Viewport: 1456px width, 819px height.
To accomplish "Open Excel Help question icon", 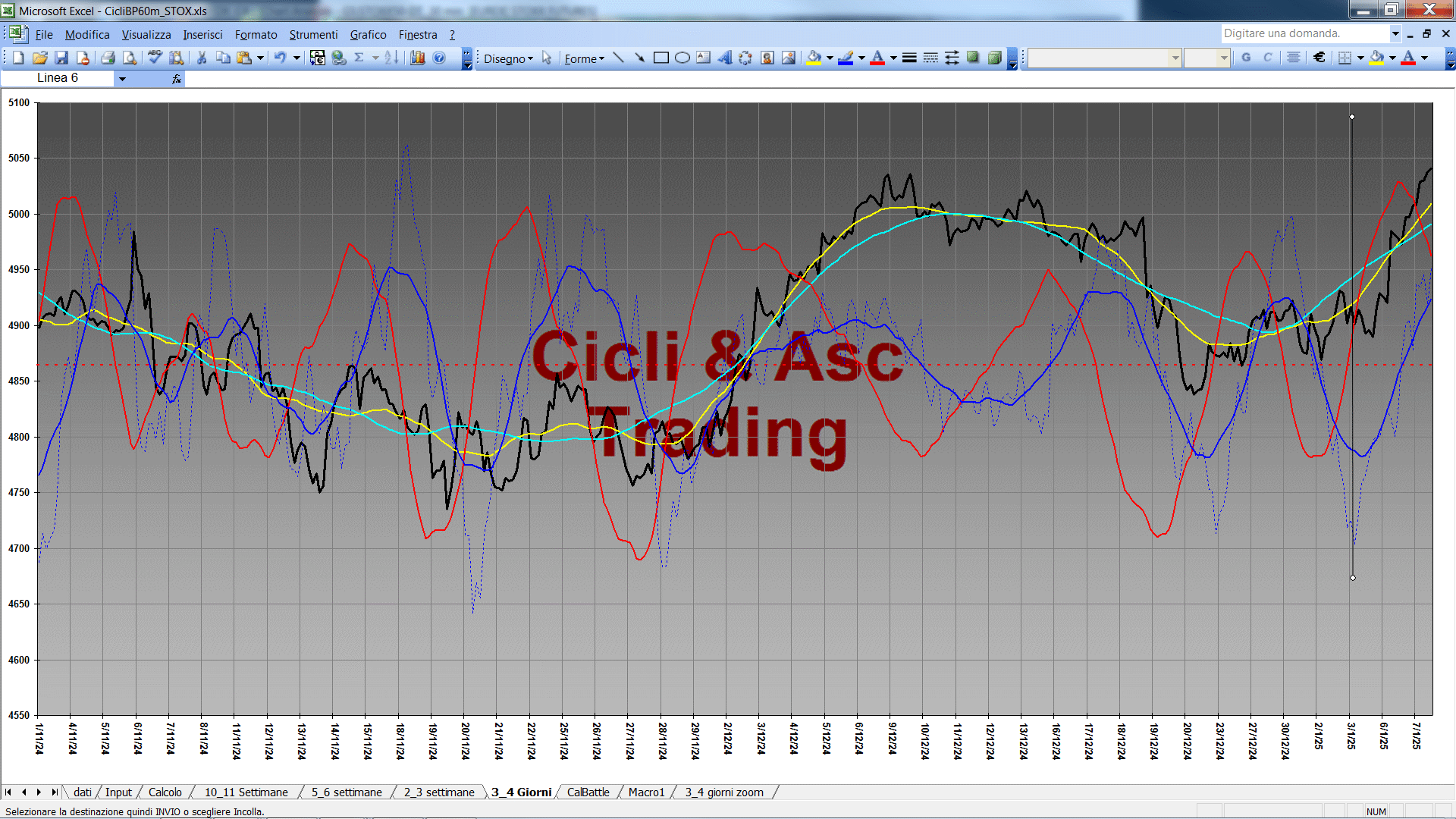I will 439,58.
